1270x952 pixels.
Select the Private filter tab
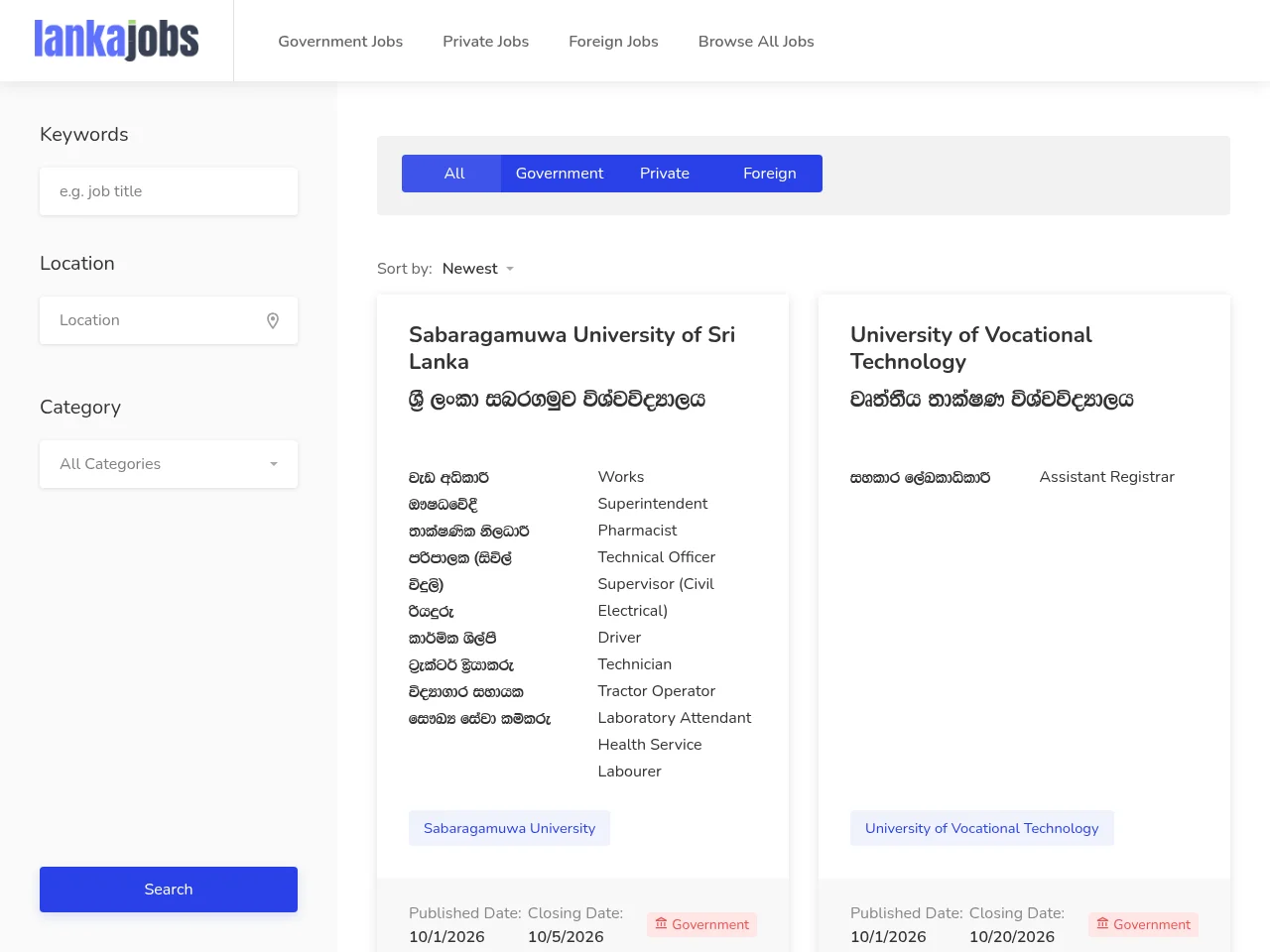click(x=665, y=174)
